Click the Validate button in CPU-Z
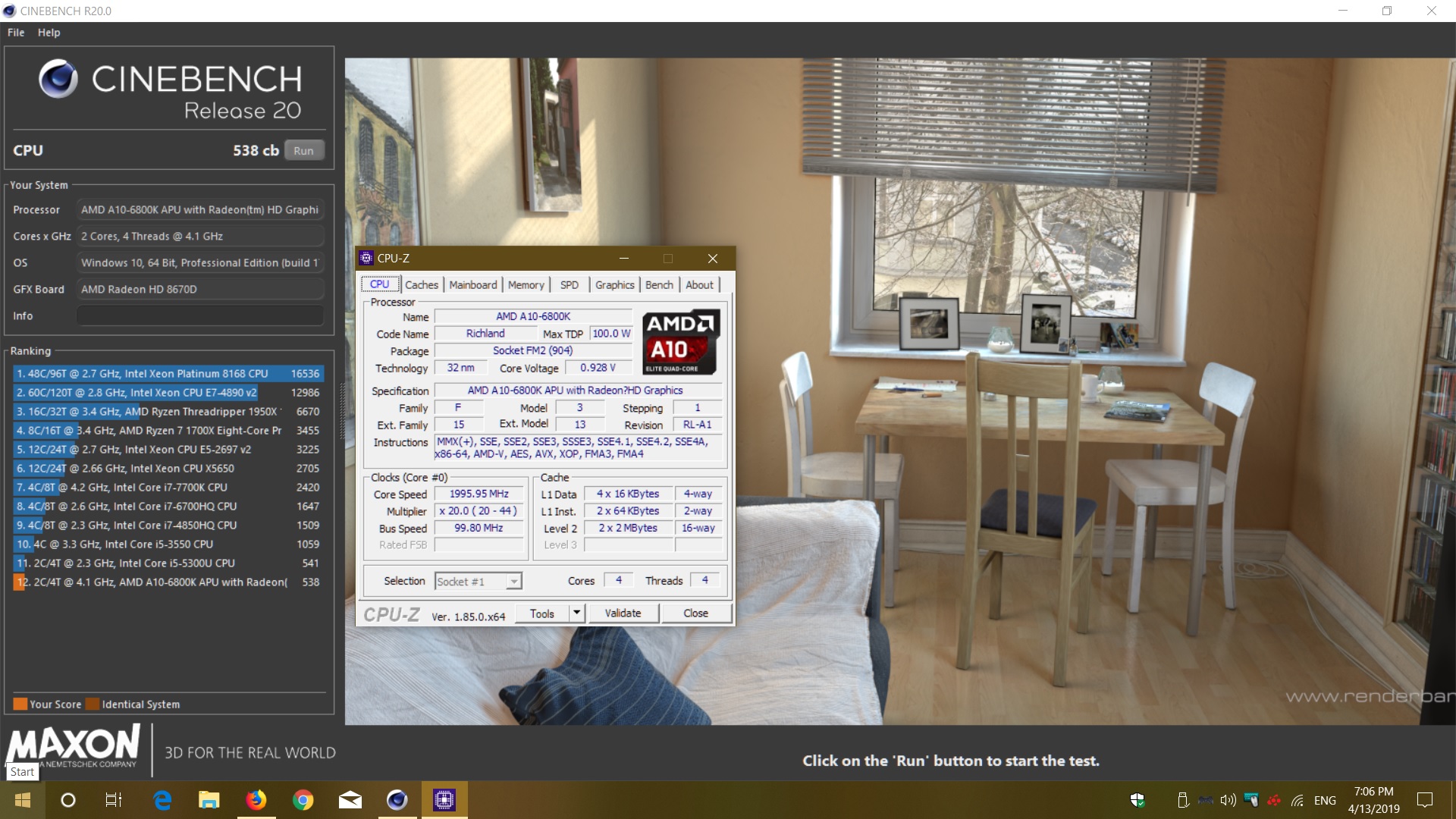 [623, 613]
